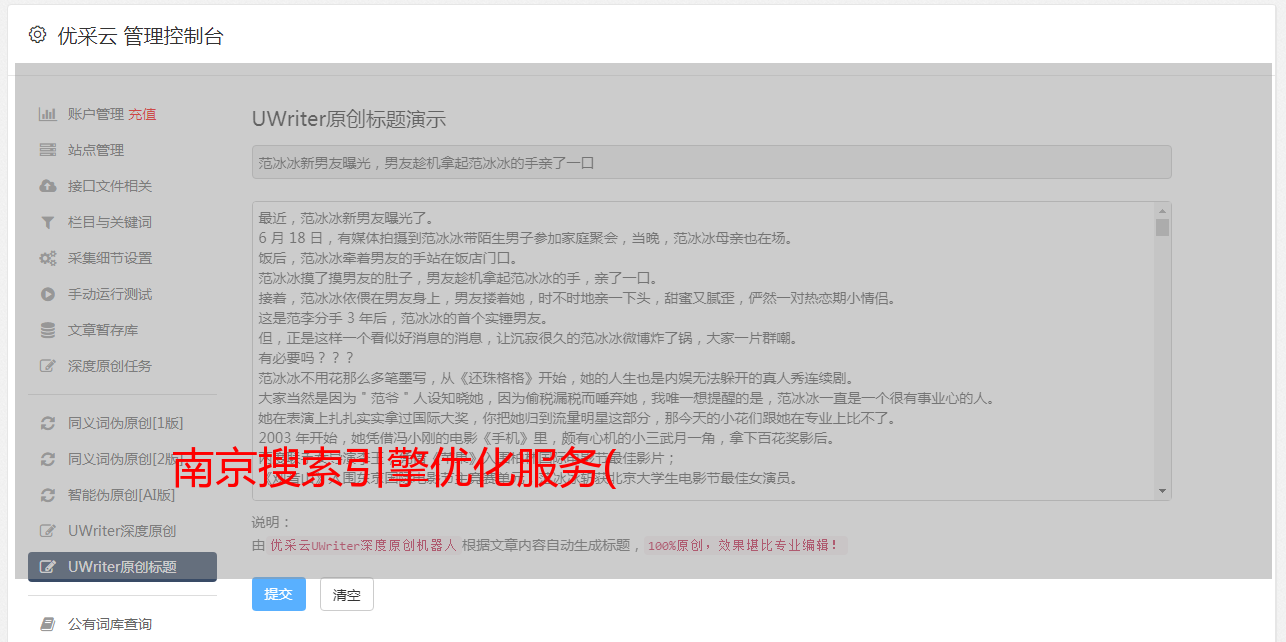Click the line 有必要吗？？？

[x=306, y=358]
